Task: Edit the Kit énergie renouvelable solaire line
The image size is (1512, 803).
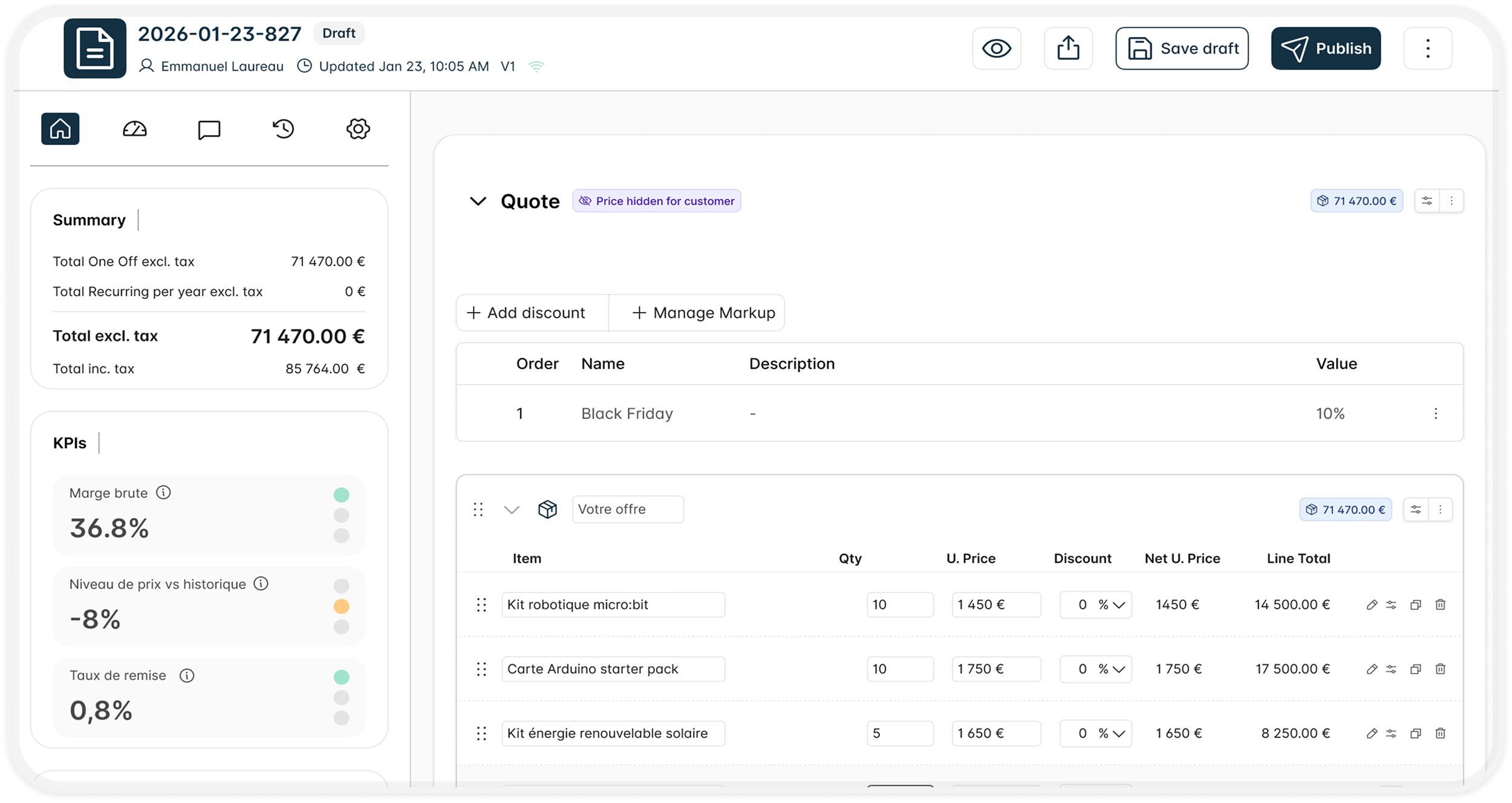Action: pos(1371,733)
